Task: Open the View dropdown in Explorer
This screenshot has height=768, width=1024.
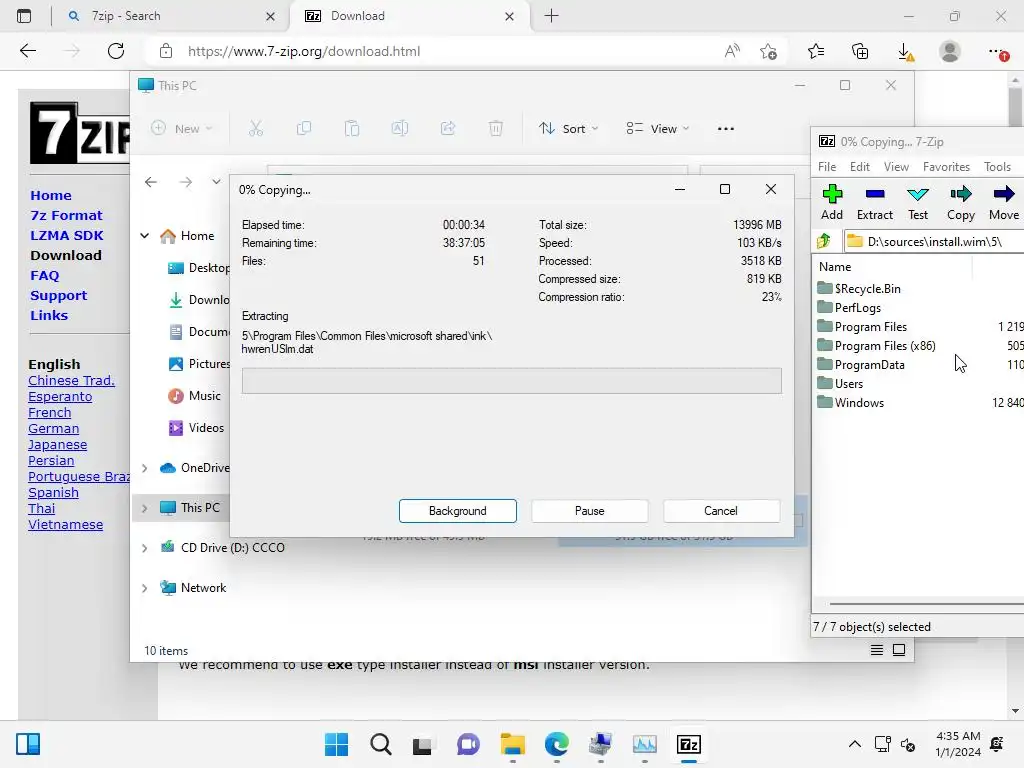Action: coord(658,129)
